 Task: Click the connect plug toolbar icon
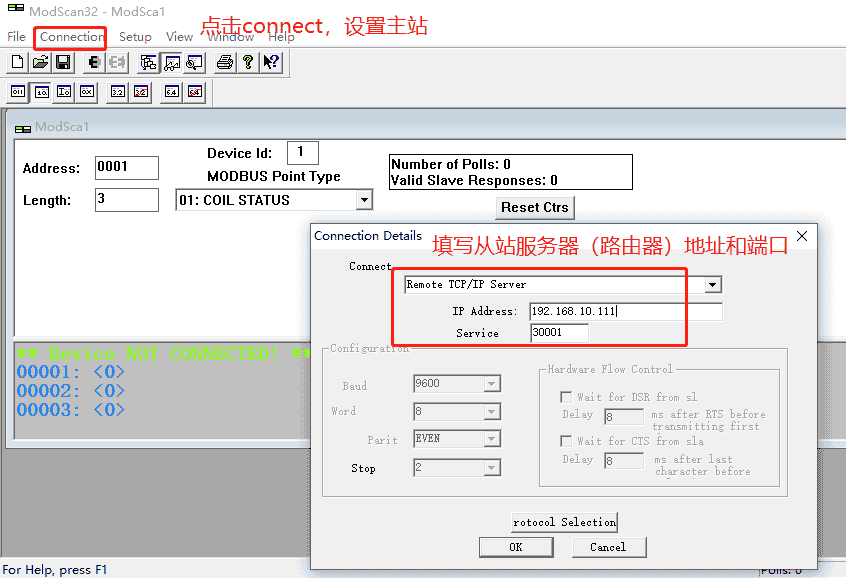[94, 63]
